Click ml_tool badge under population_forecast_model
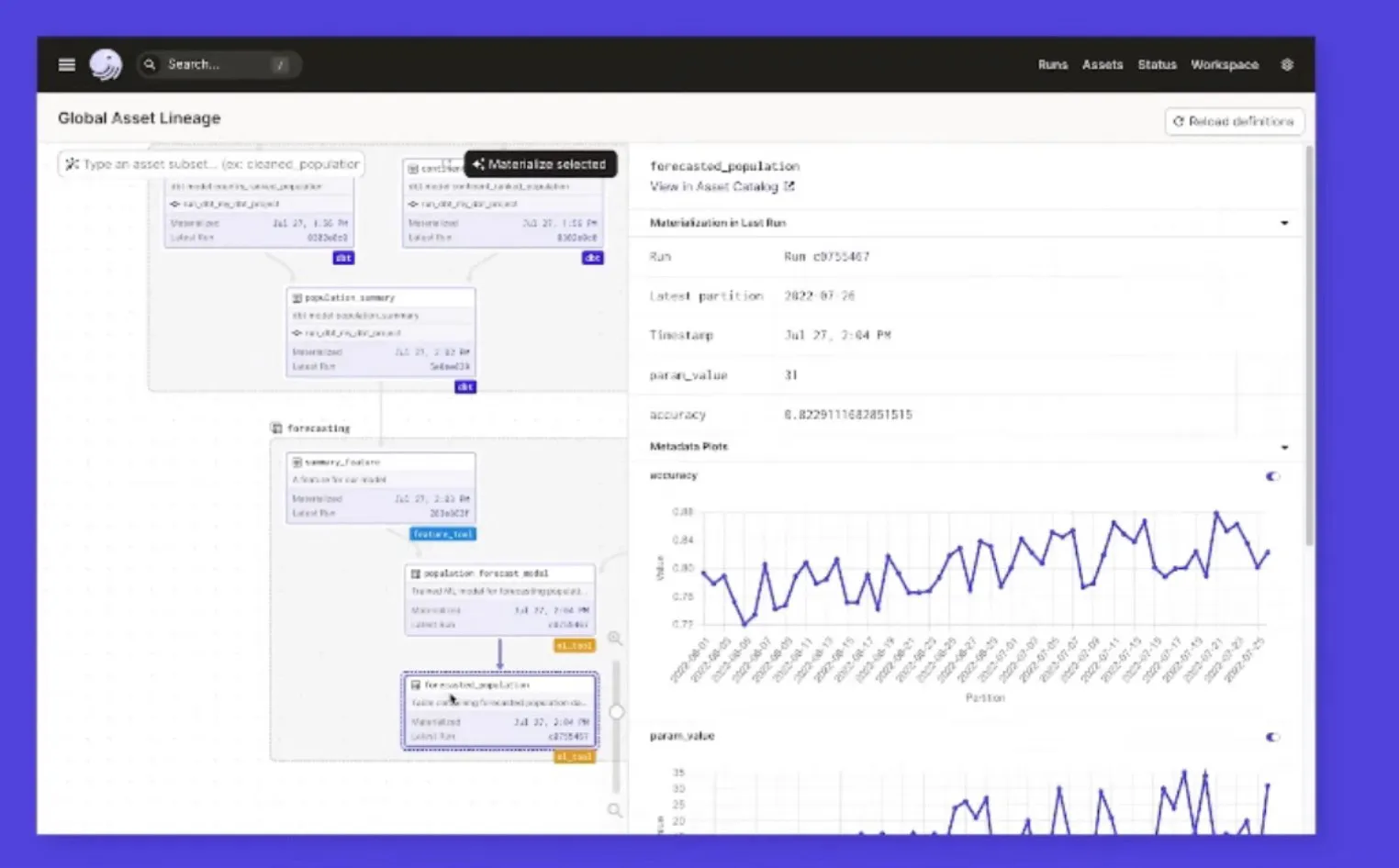Screen dimensions: 1399x868 tap(575, 646)
